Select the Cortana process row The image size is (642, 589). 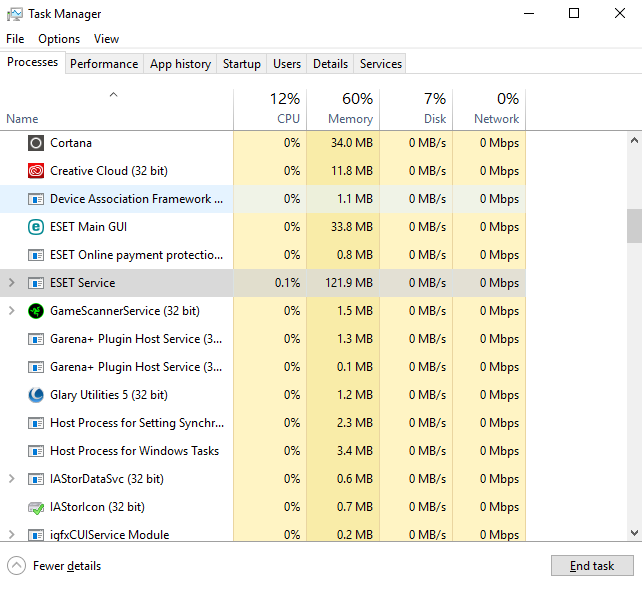262,143
